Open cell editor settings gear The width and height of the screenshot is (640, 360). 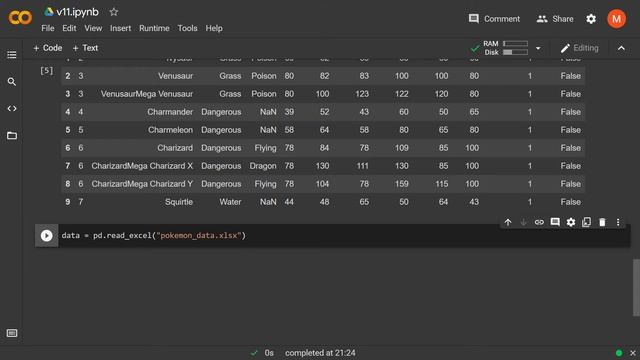point(571,222)
